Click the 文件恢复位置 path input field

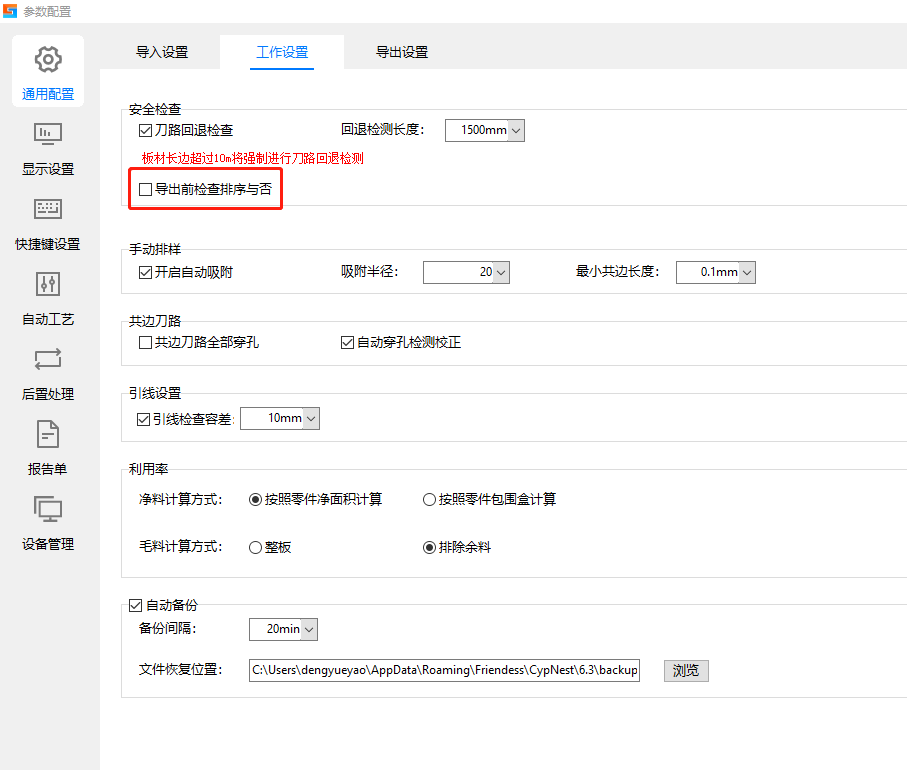coord(443,670)
